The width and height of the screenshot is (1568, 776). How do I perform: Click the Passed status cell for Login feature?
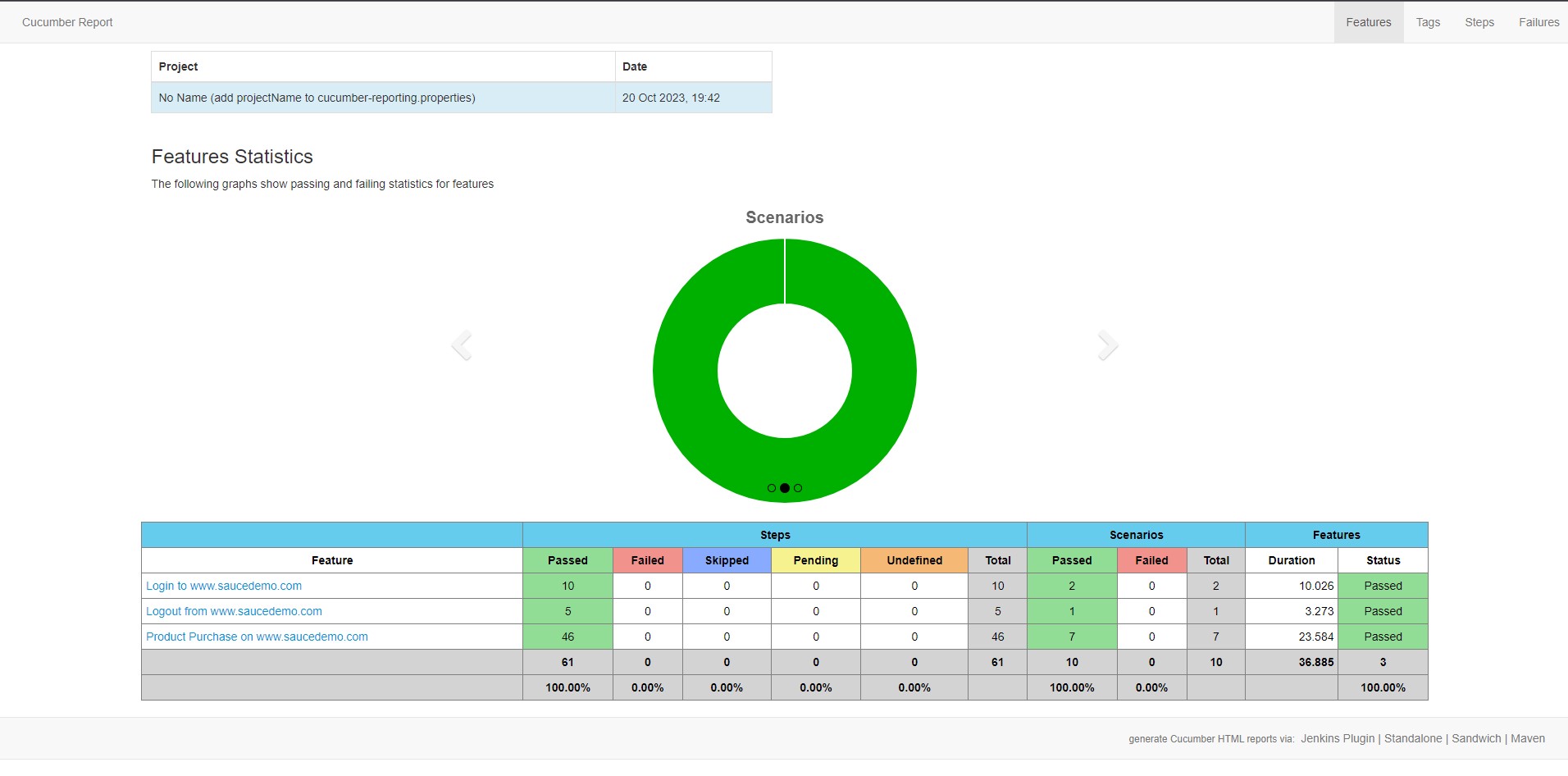(x=1383, y=586)
